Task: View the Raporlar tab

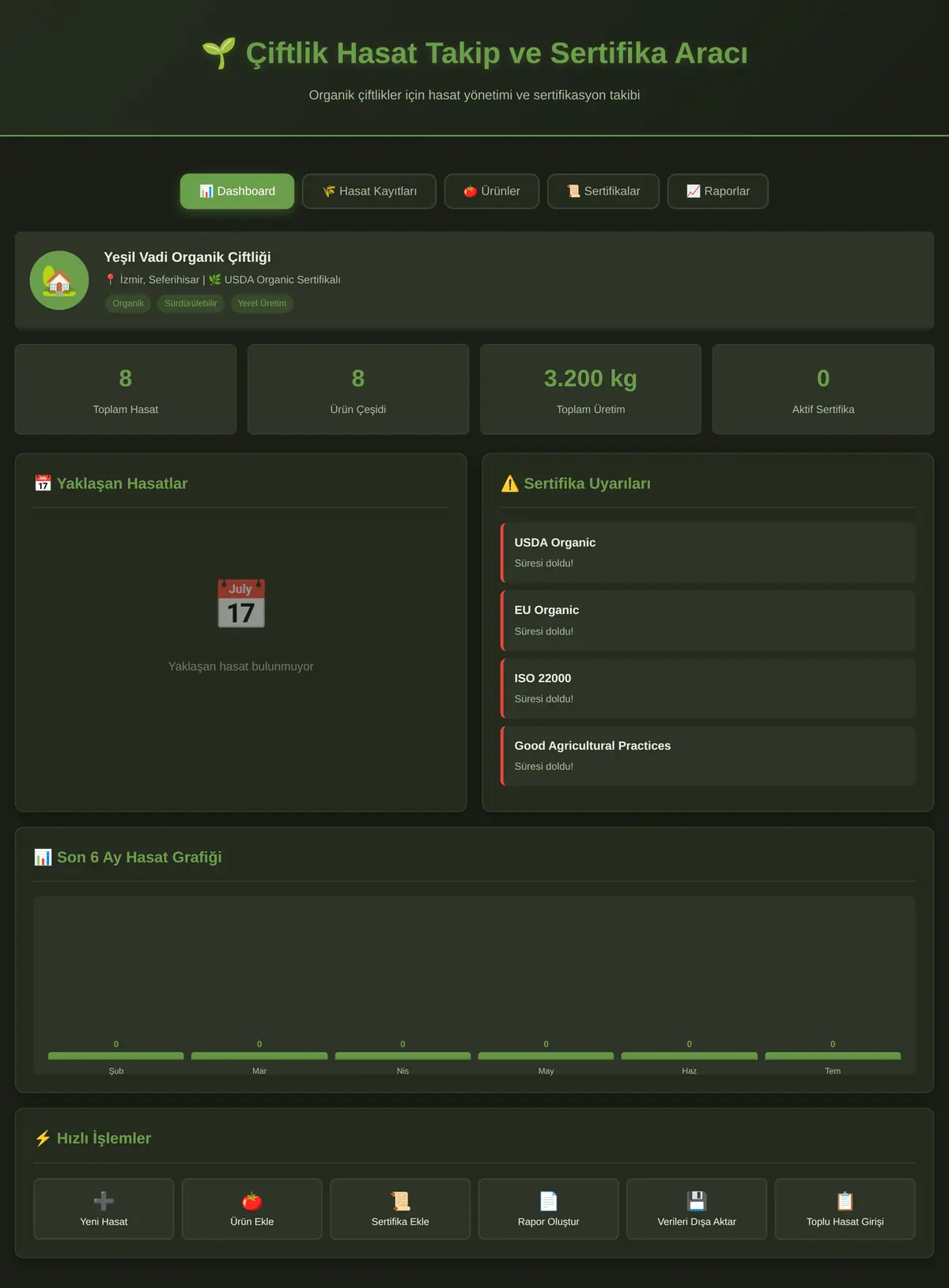Action: [718, 191]
